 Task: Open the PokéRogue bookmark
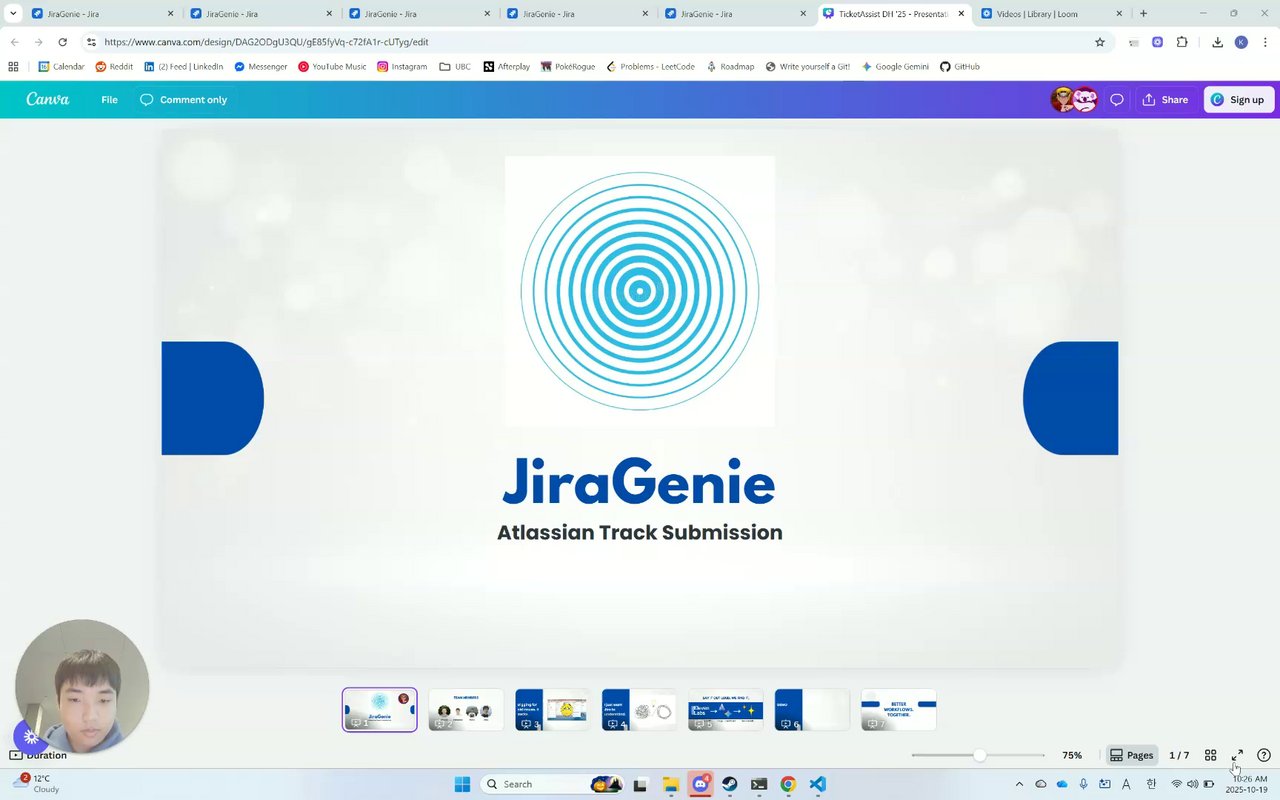[568, 67]
